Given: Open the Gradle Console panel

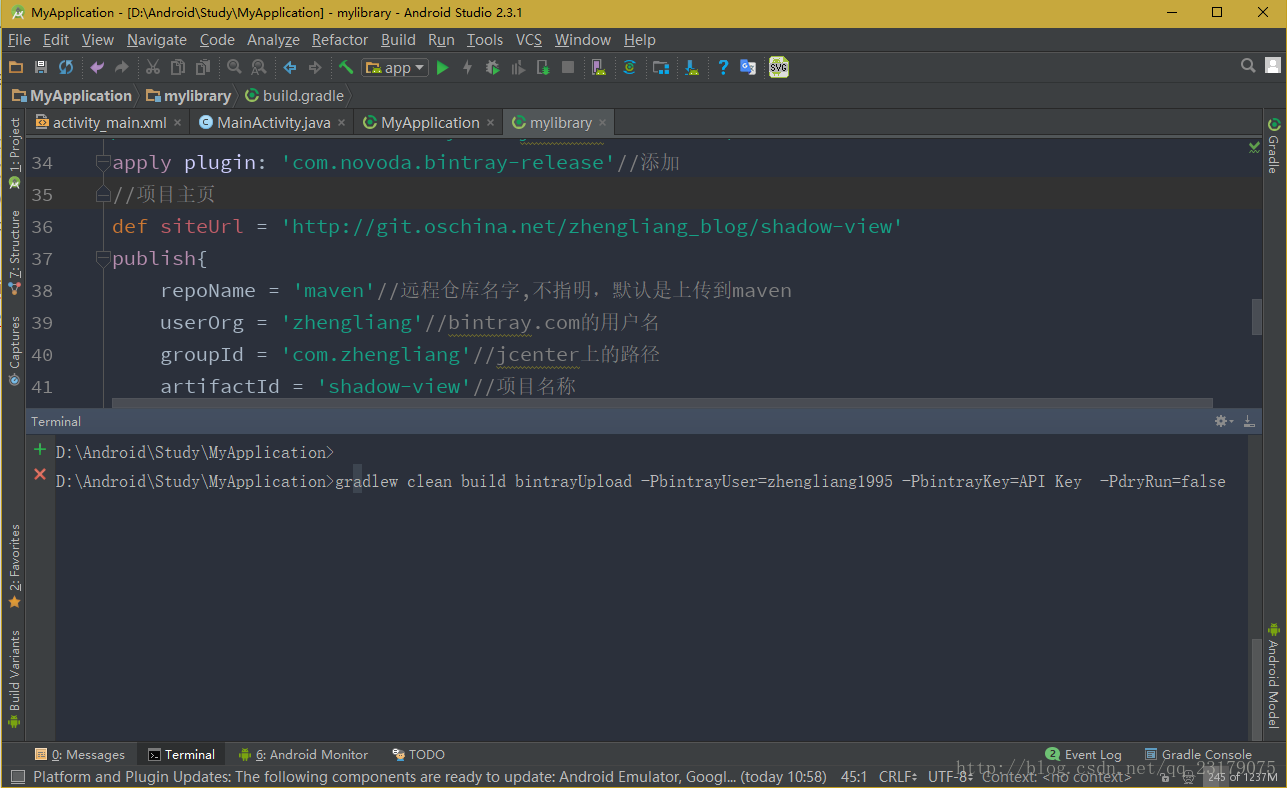Looking at the screenshot, I should click(1198, 754).
